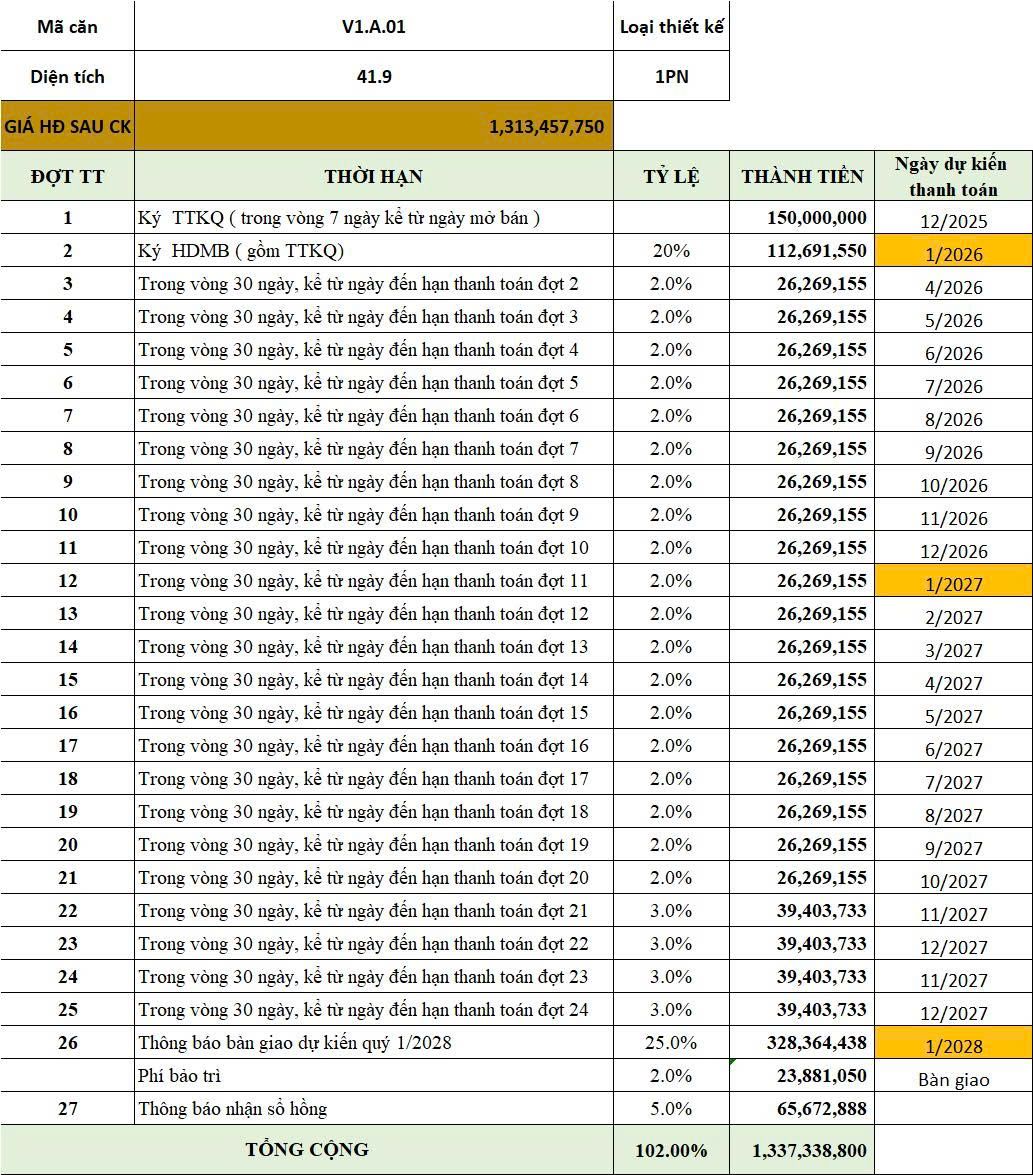This screenshot has height=1175, width=1033.
Task: Click the highlighted 1/2026 date cell
Action: pos(953,252)
